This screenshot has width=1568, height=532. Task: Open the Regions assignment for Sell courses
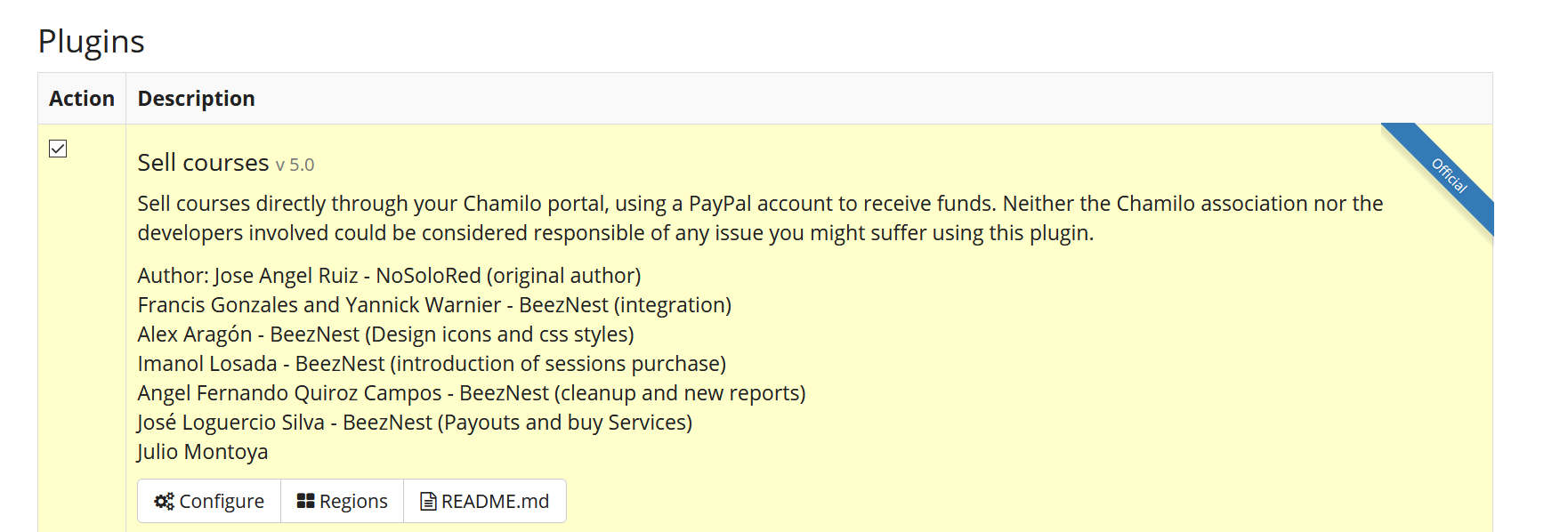[x=342, y=500]
